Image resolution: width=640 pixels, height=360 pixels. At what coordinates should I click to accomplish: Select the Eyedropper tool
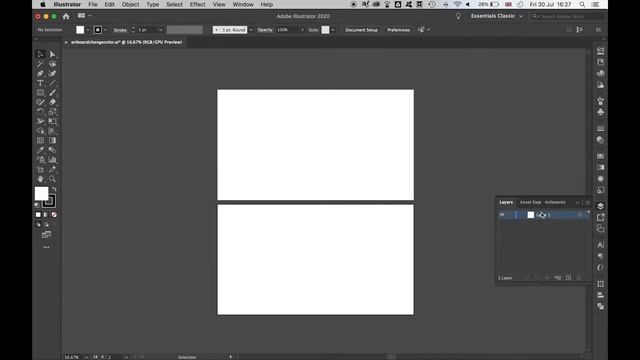coord(40,150)
